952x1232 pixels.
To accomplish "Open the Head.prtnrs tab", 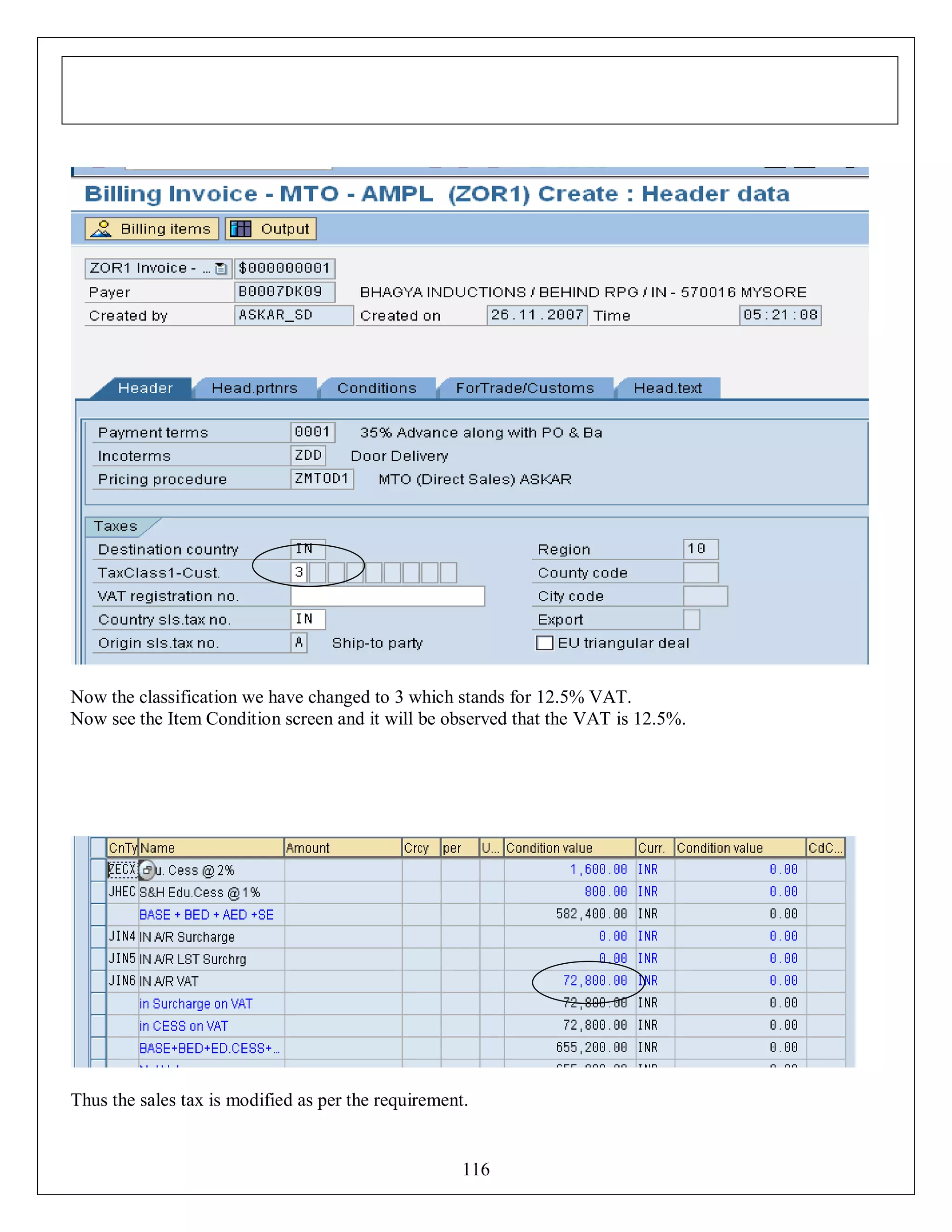I will 254,388.
